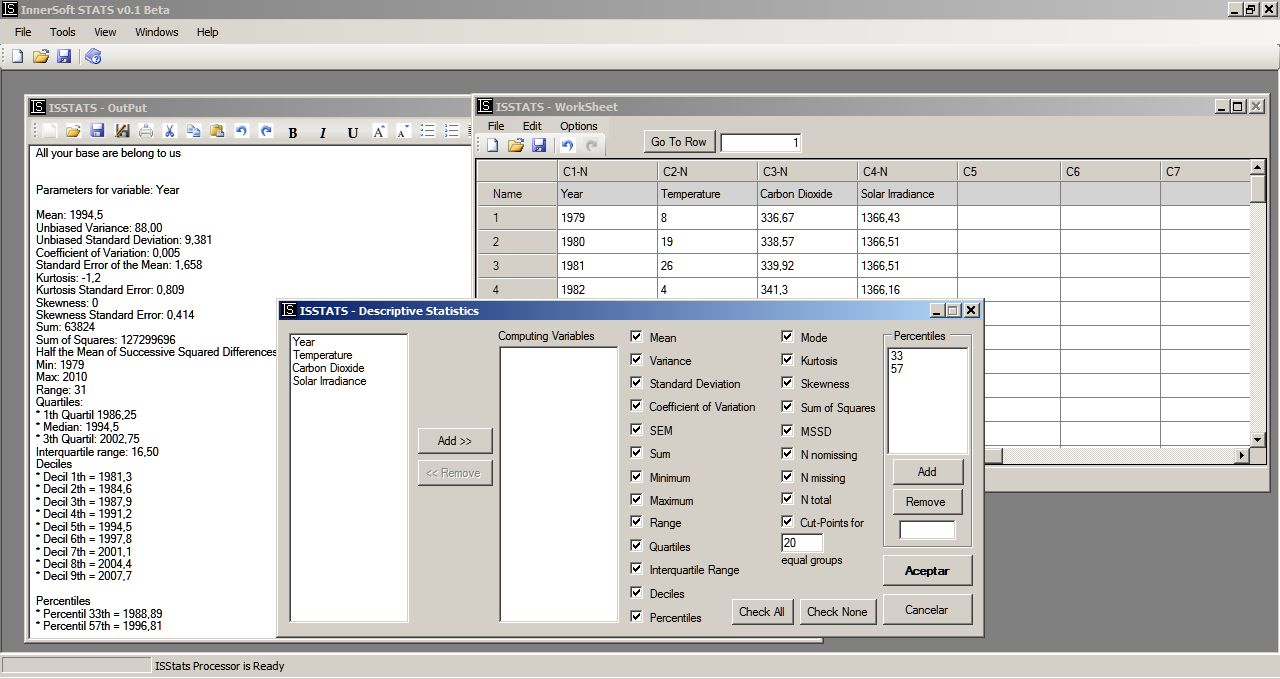1280x679 pixels.
Task: Click the New document icon in the OutPut window
Action: pyautogui.click(x=50, y=131)
